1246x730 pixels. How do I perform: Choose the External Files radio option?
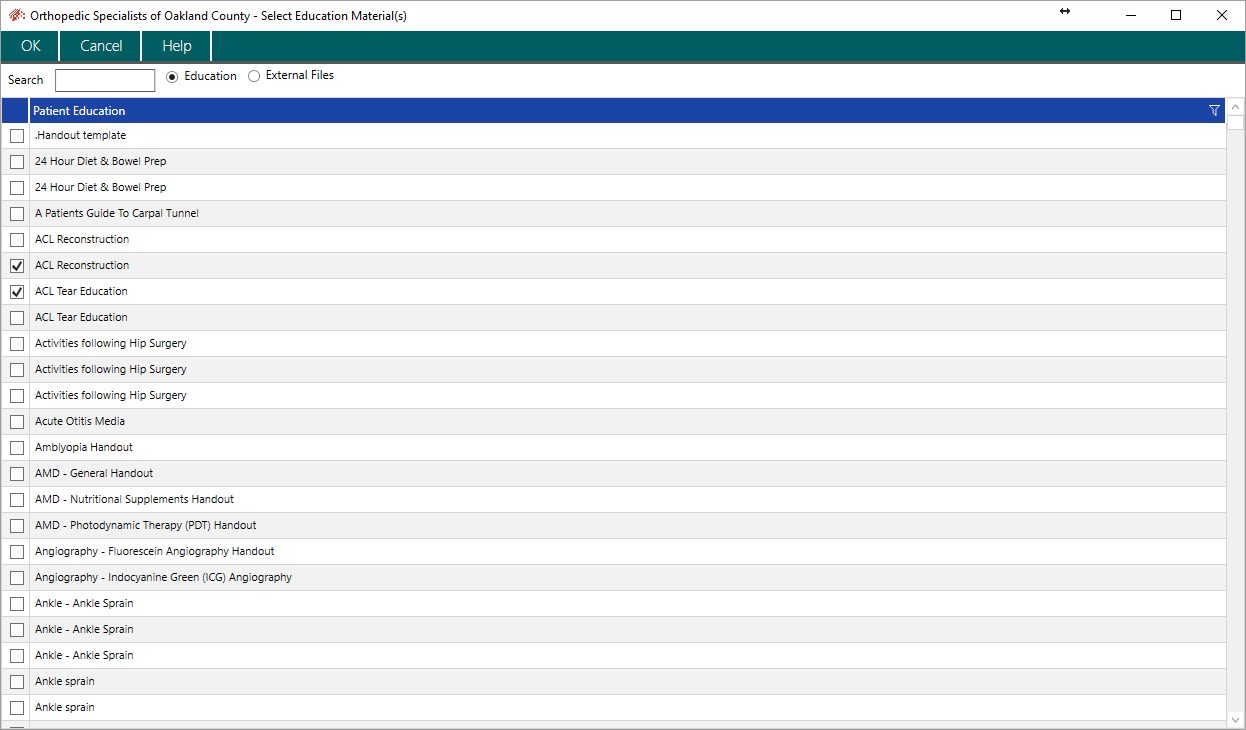[x=254, y=77]
